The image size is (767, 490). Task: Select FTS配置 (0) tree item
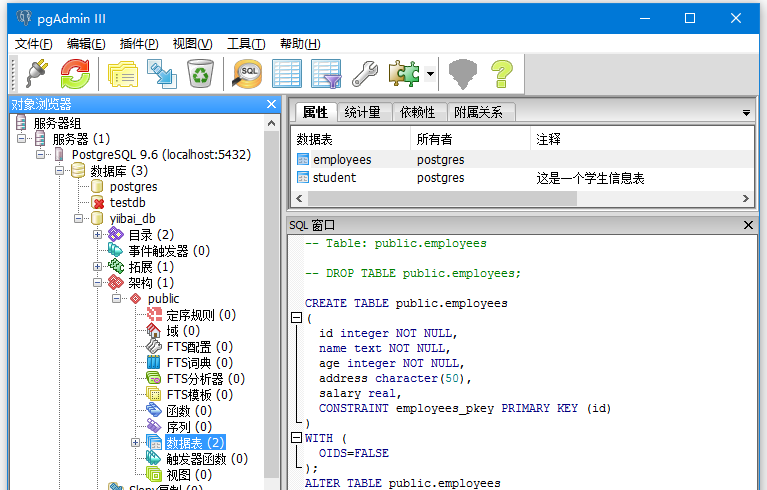(x=200, y=347)
